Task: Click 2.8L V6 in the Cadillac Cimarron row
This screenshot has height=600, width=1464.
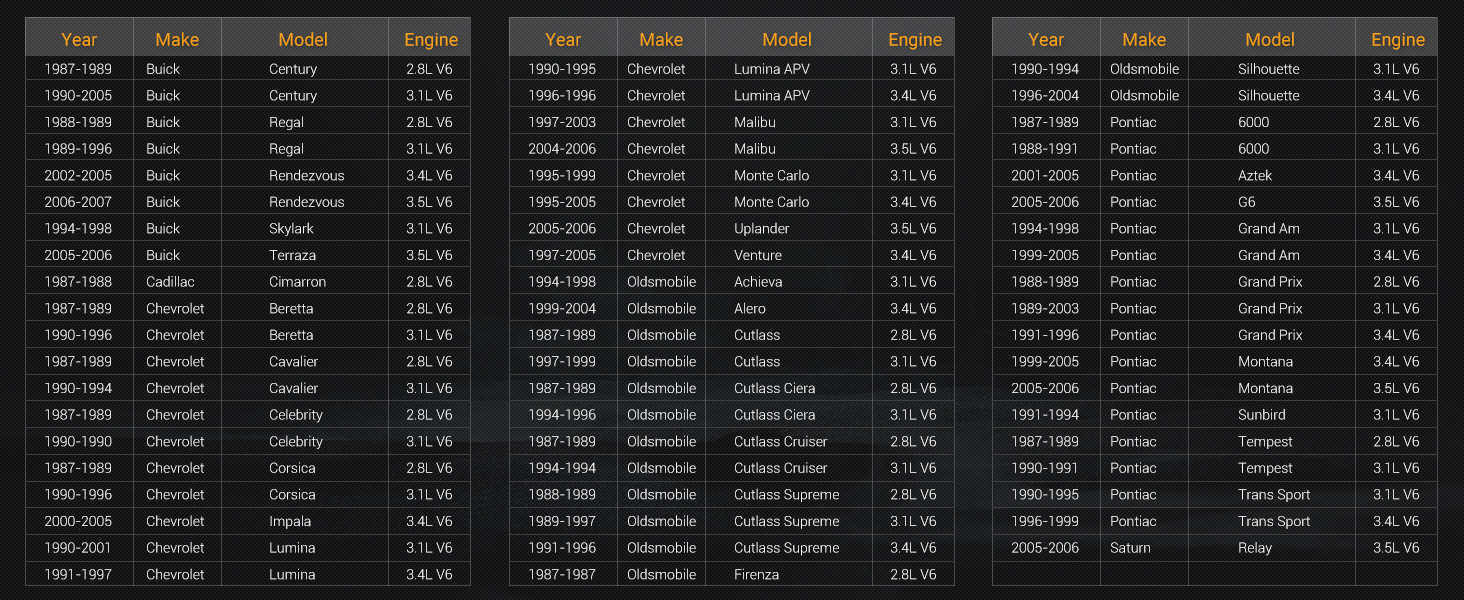Action: tap(430, 282)
